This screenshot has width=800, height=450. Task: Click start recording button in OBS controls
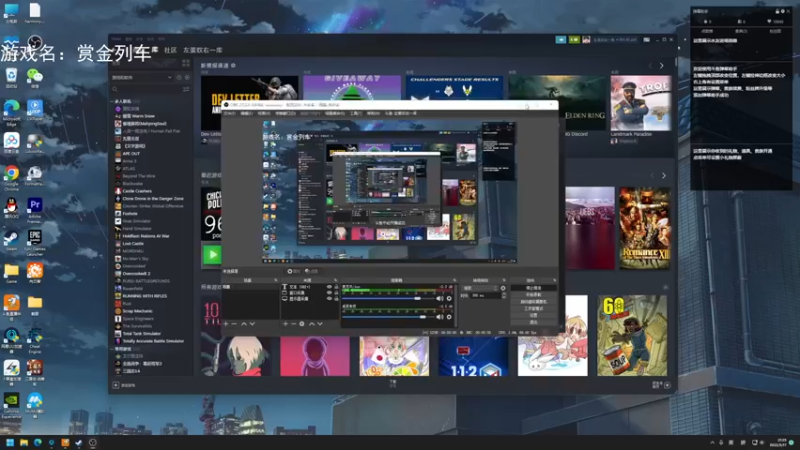534,294
